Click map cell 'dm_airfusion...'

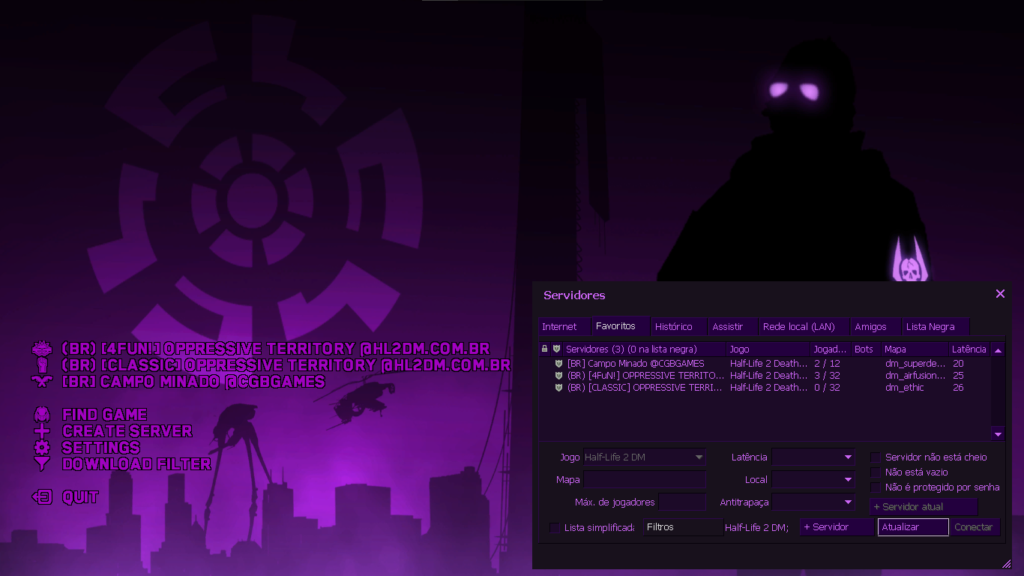pyautogui.click(x=915, y=376)
